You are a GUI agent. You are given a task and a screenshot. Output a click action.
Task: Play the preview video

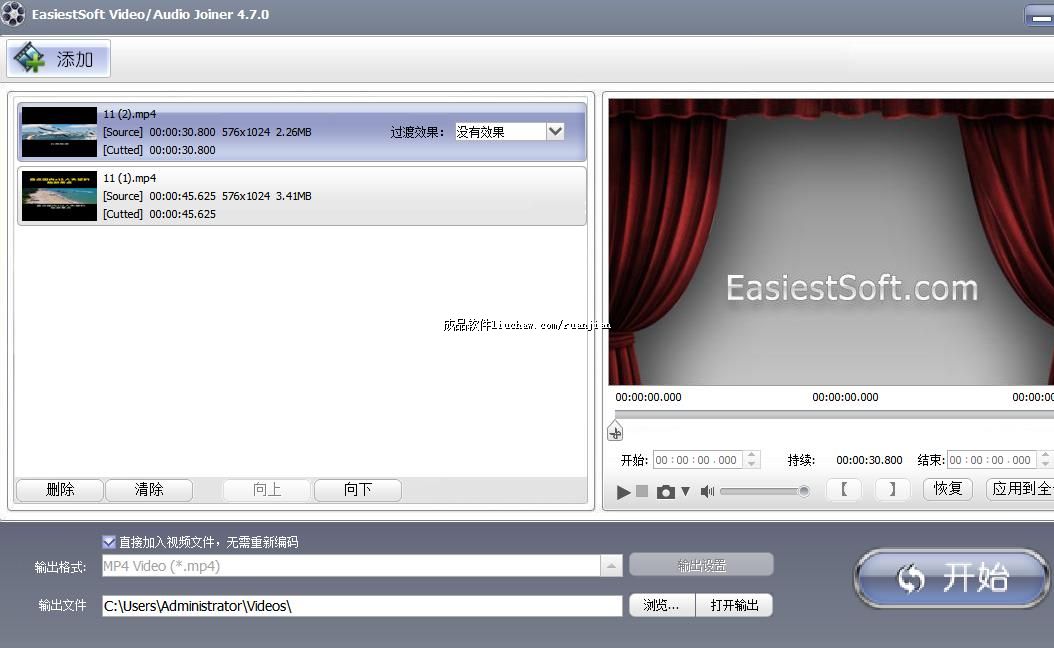pos(624,491)
